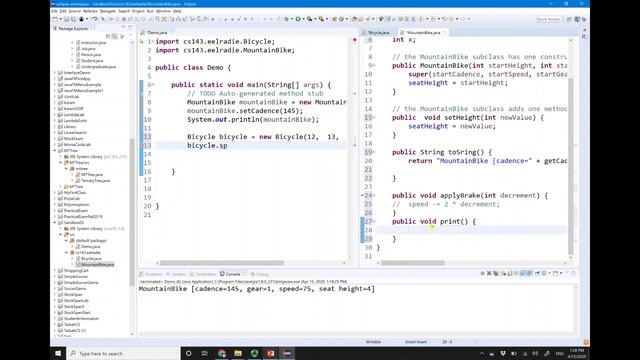Click red error indicator atop Demo overview ruler

point(355,40)
